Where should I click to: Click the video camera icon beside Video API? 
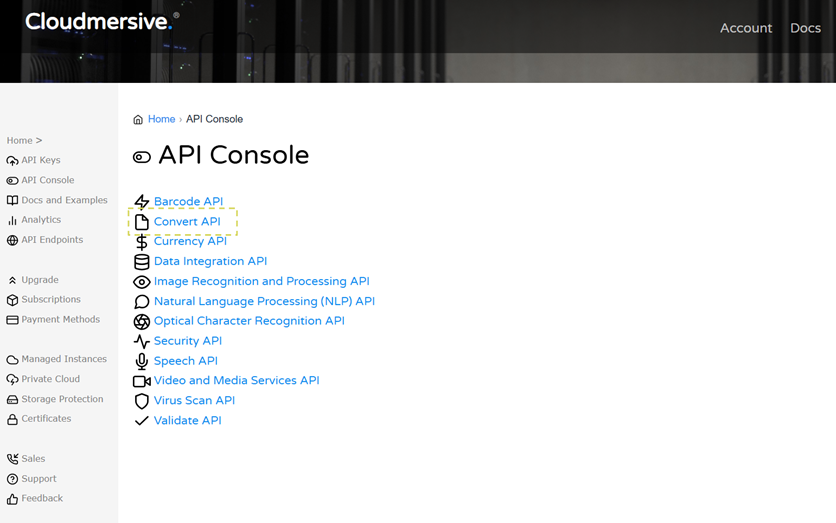click(x=141, y=381)
